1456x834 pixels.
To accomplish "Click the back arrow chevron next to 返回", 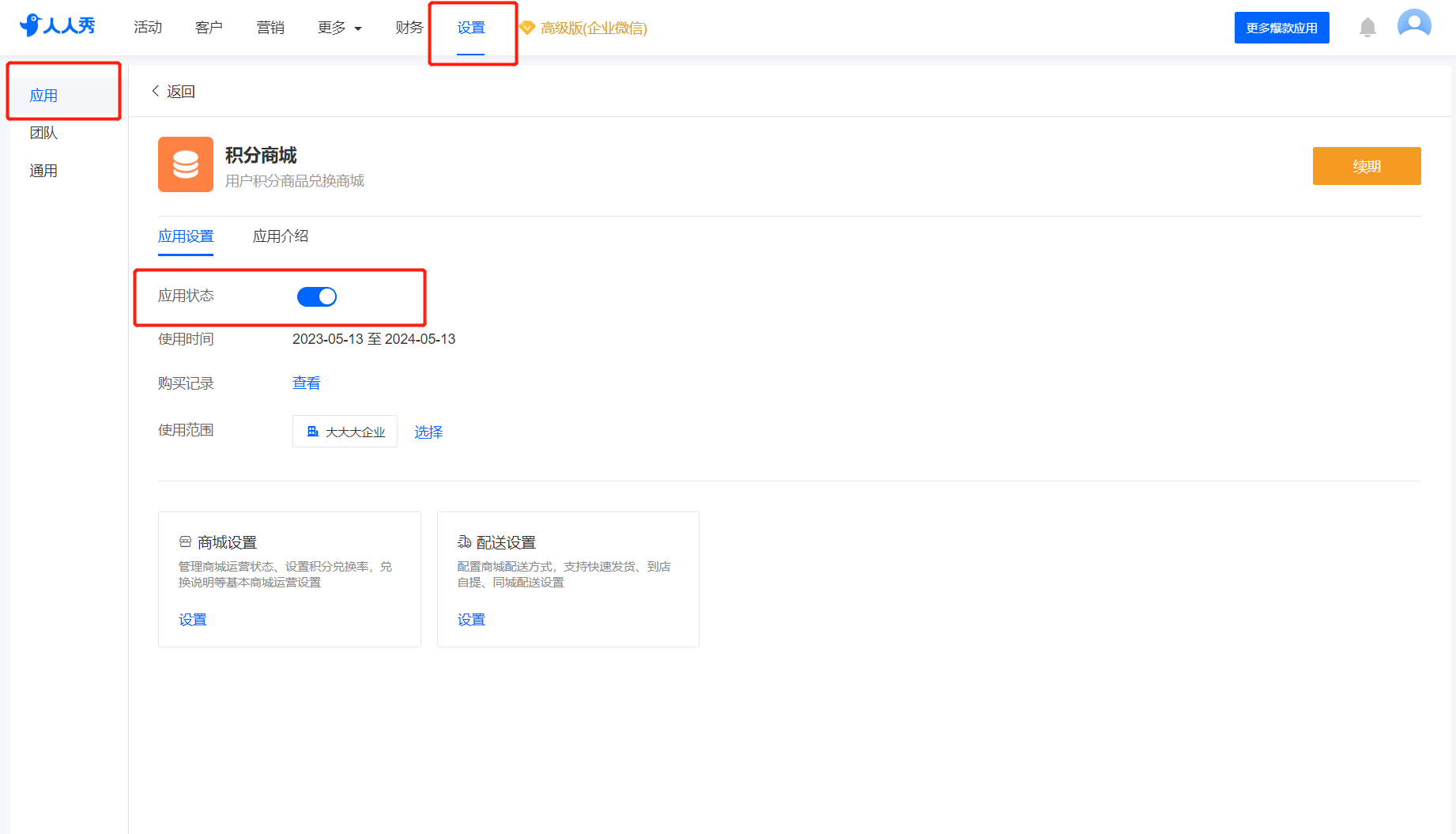I will pyautogui.click(x=156, y=91).
